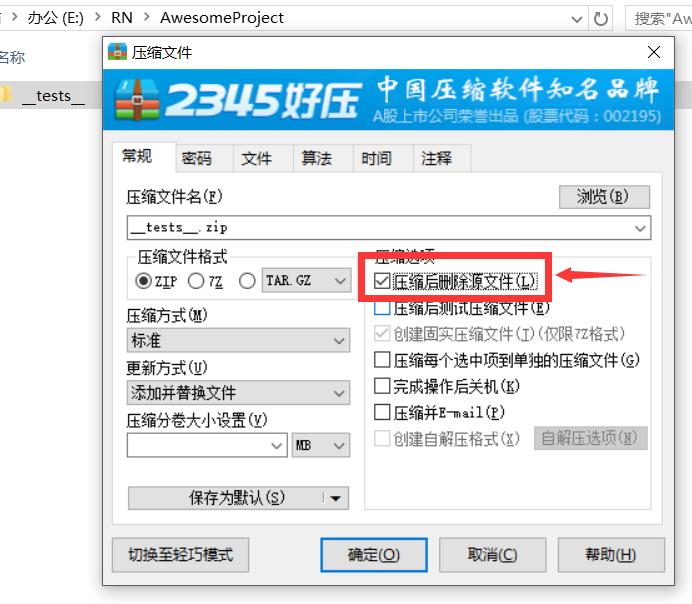Check 压缩并E-mail option
Image resolution: width=692 pixels, height=604 pixels.
[x=382, y=413]
